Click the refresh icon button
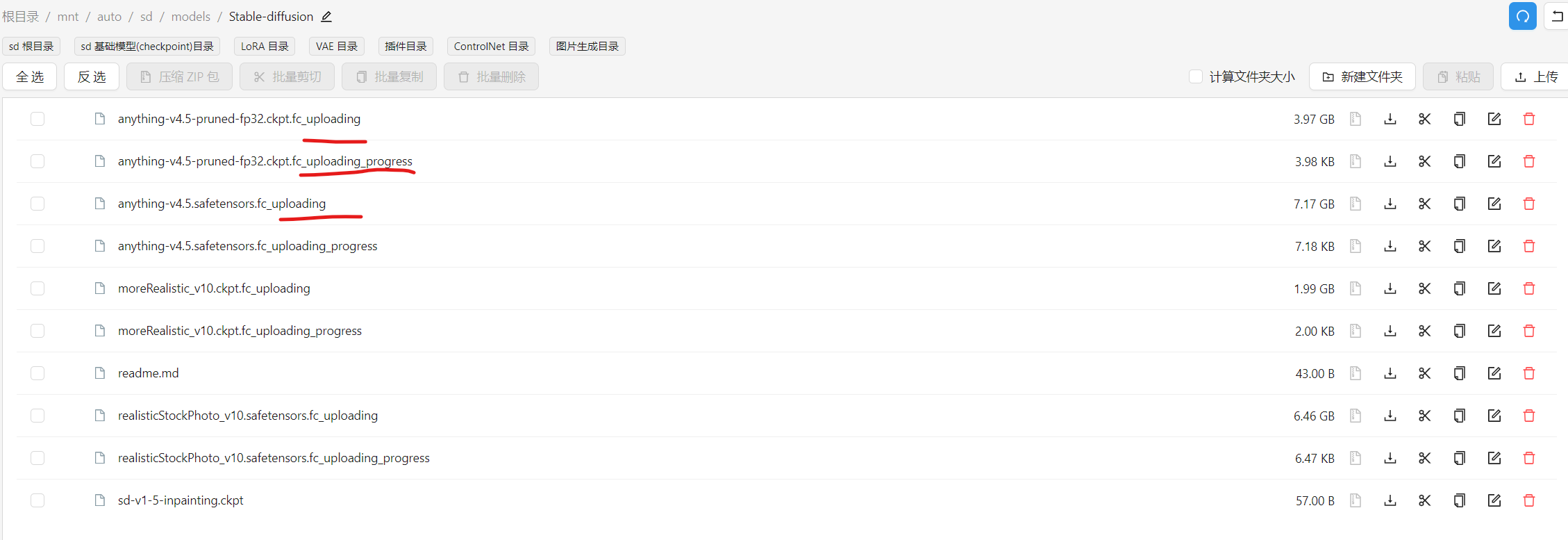 [x=1522, y=16]
